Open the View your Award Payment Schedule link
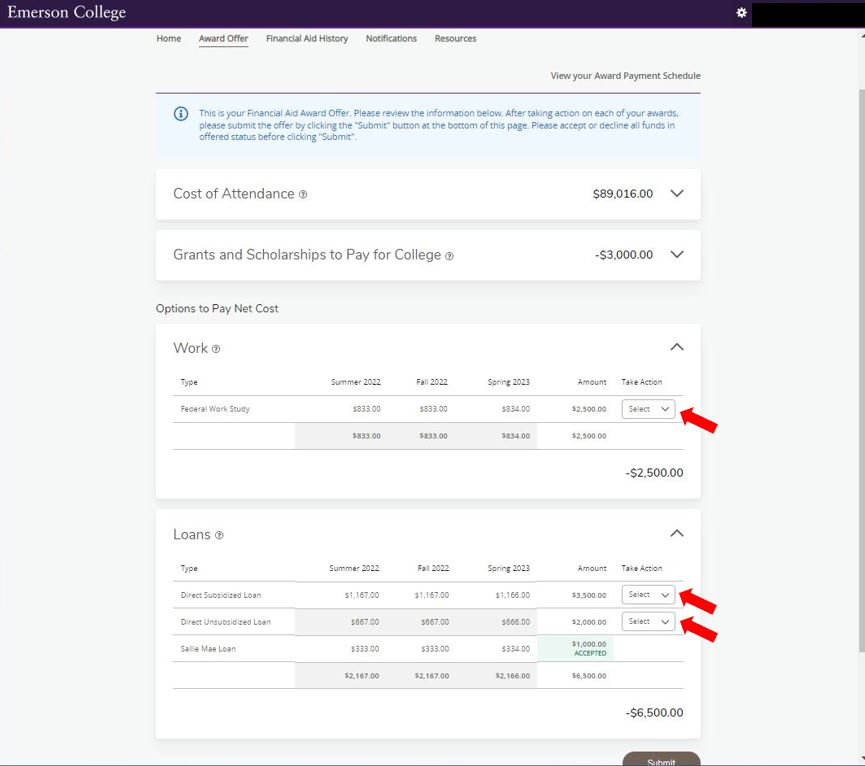 tap(625, 76)
